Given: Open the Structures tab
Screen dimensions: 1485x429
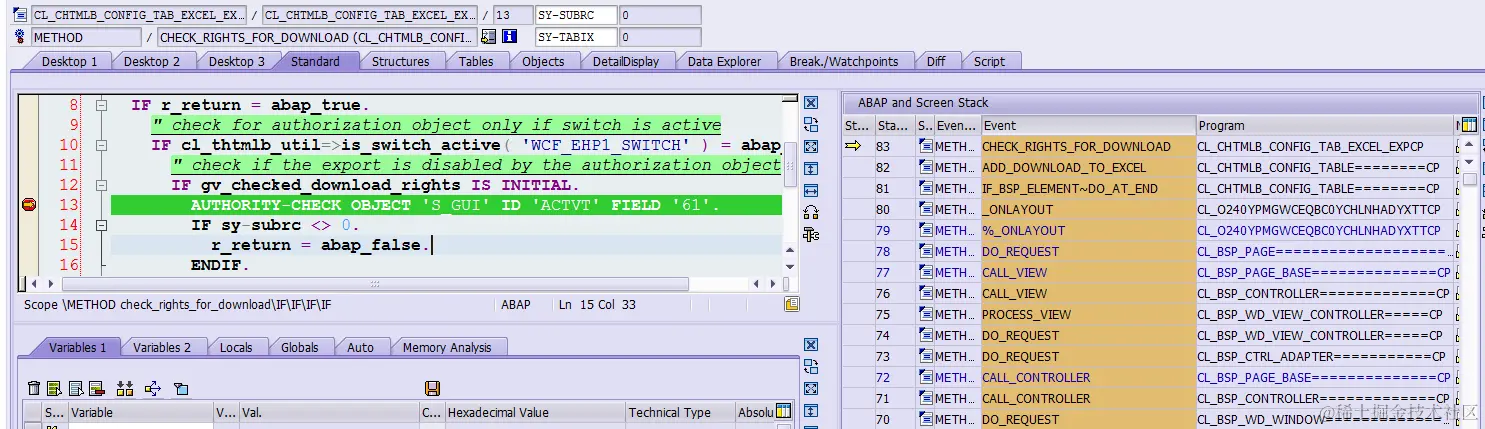Looking at the screenshot, I should [400, 61].
